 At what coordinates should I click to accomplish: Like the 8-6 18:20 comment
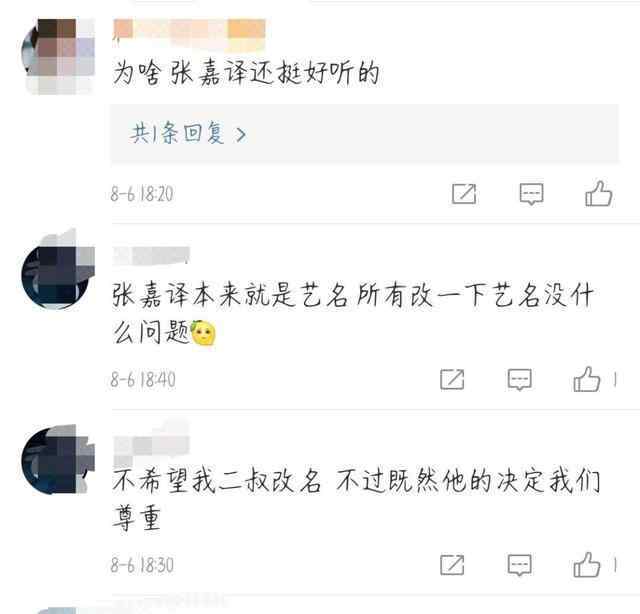[x=598, y=194]
